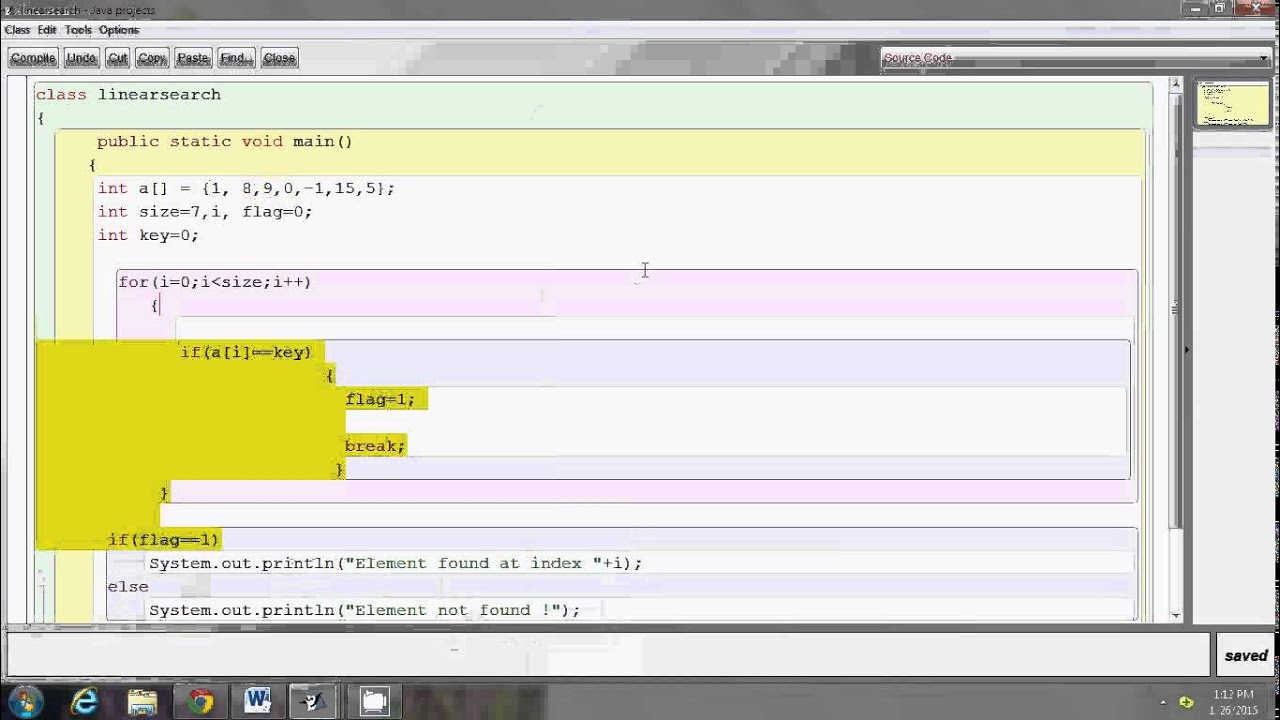Open Microsoft Word from taskbar

pyautogui.click(x=258, y=701)
